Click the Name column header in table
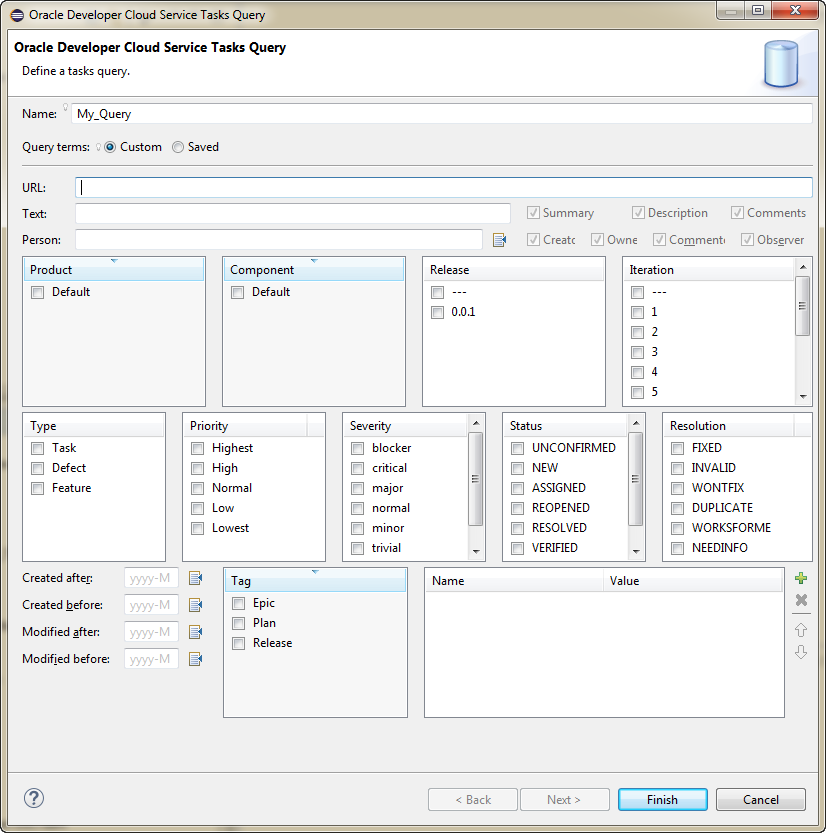 point(514,581)
